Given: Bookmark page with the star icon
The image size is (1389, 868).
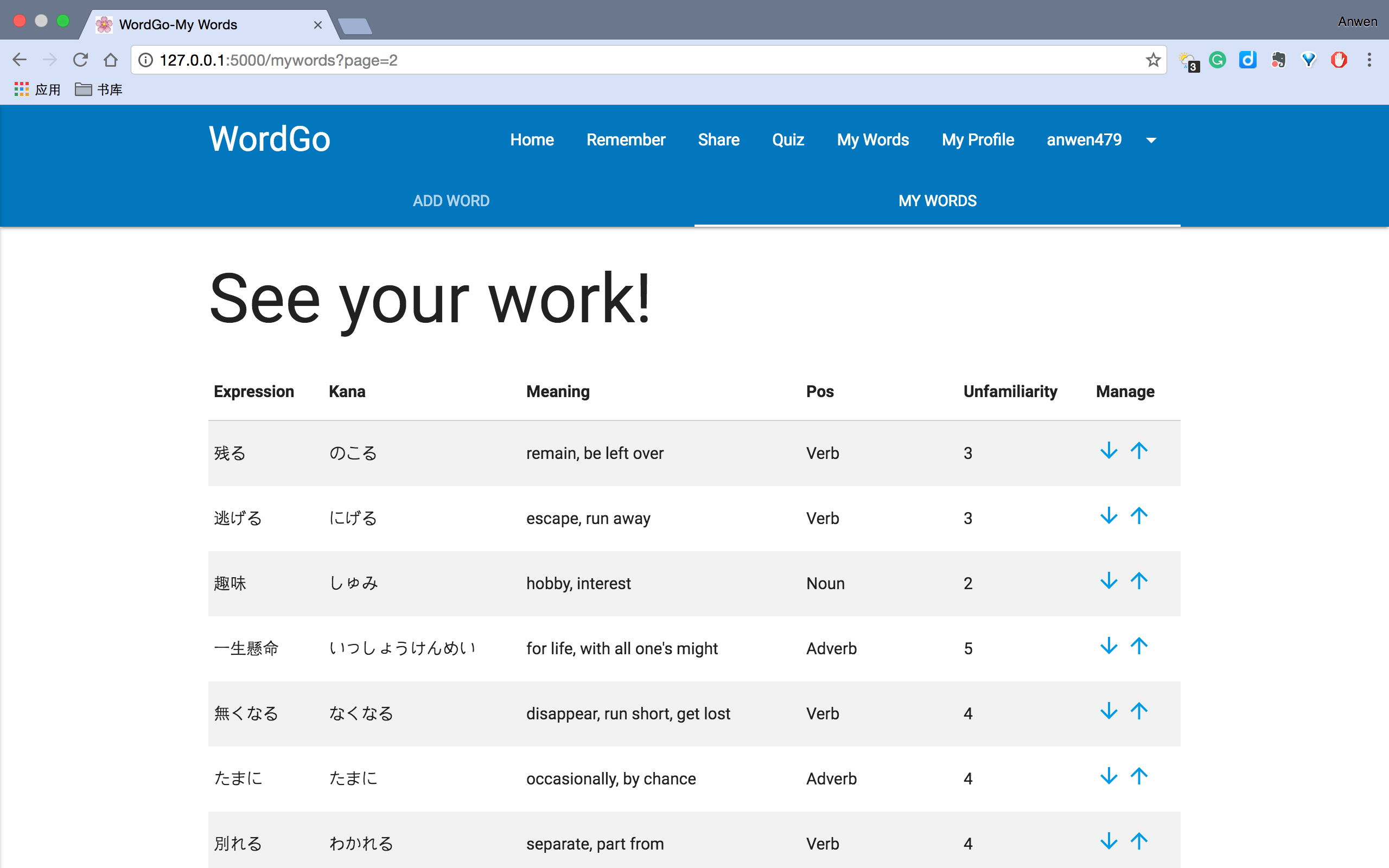Looking at the screenshot, I should point(1152,60).
